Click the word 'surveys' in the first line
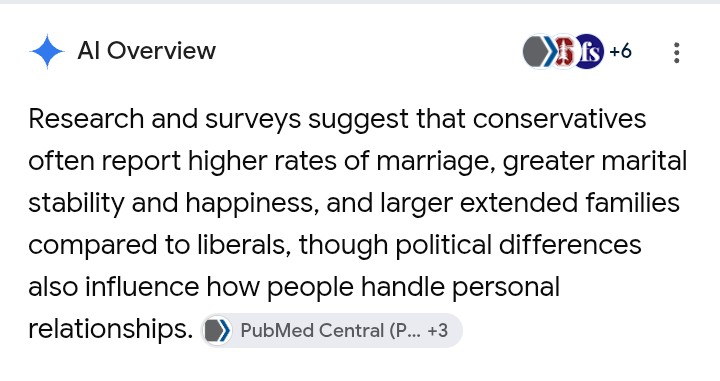The width and height of the screenshot is (720, 381). click(253, 120)
